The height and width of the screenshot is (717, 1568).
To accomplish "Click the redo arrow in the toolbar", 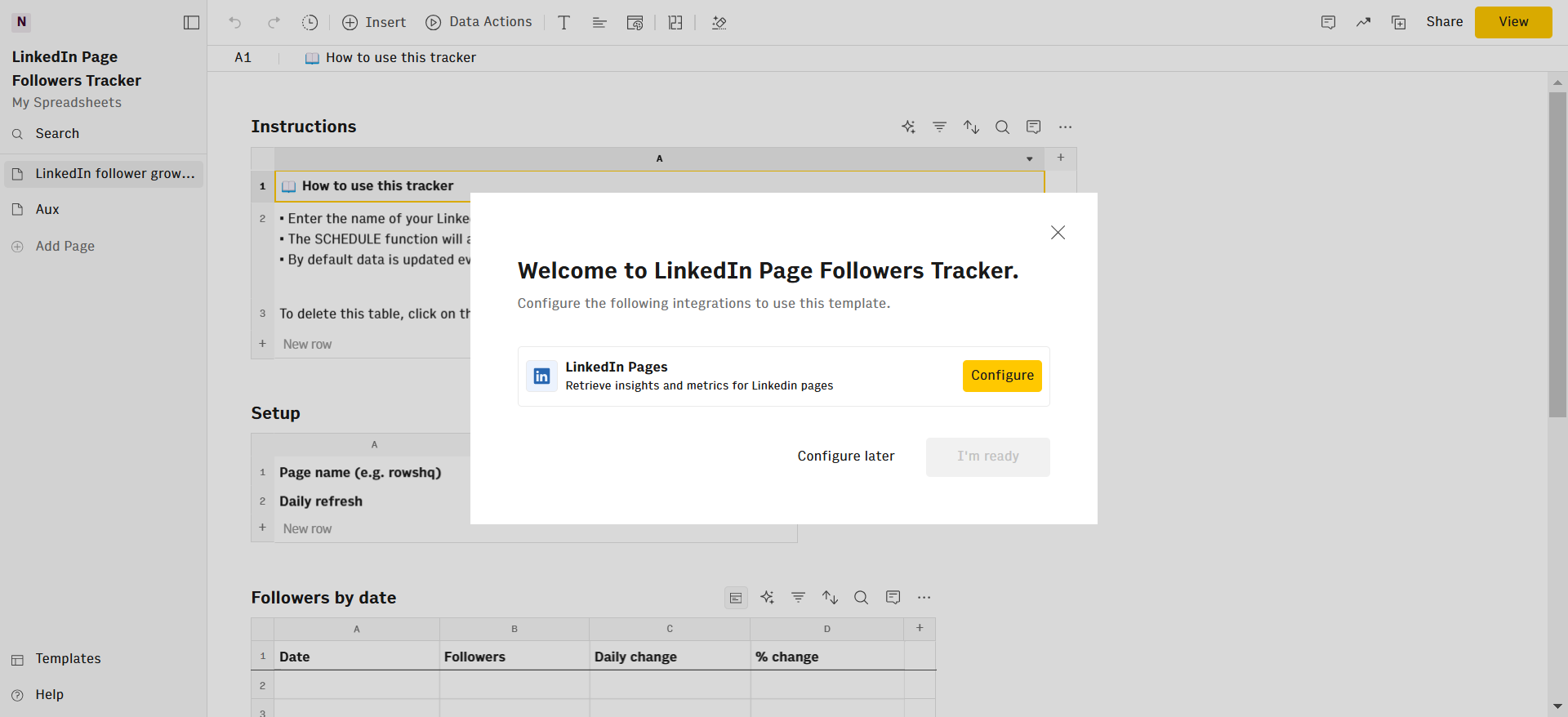I will 274,23.
